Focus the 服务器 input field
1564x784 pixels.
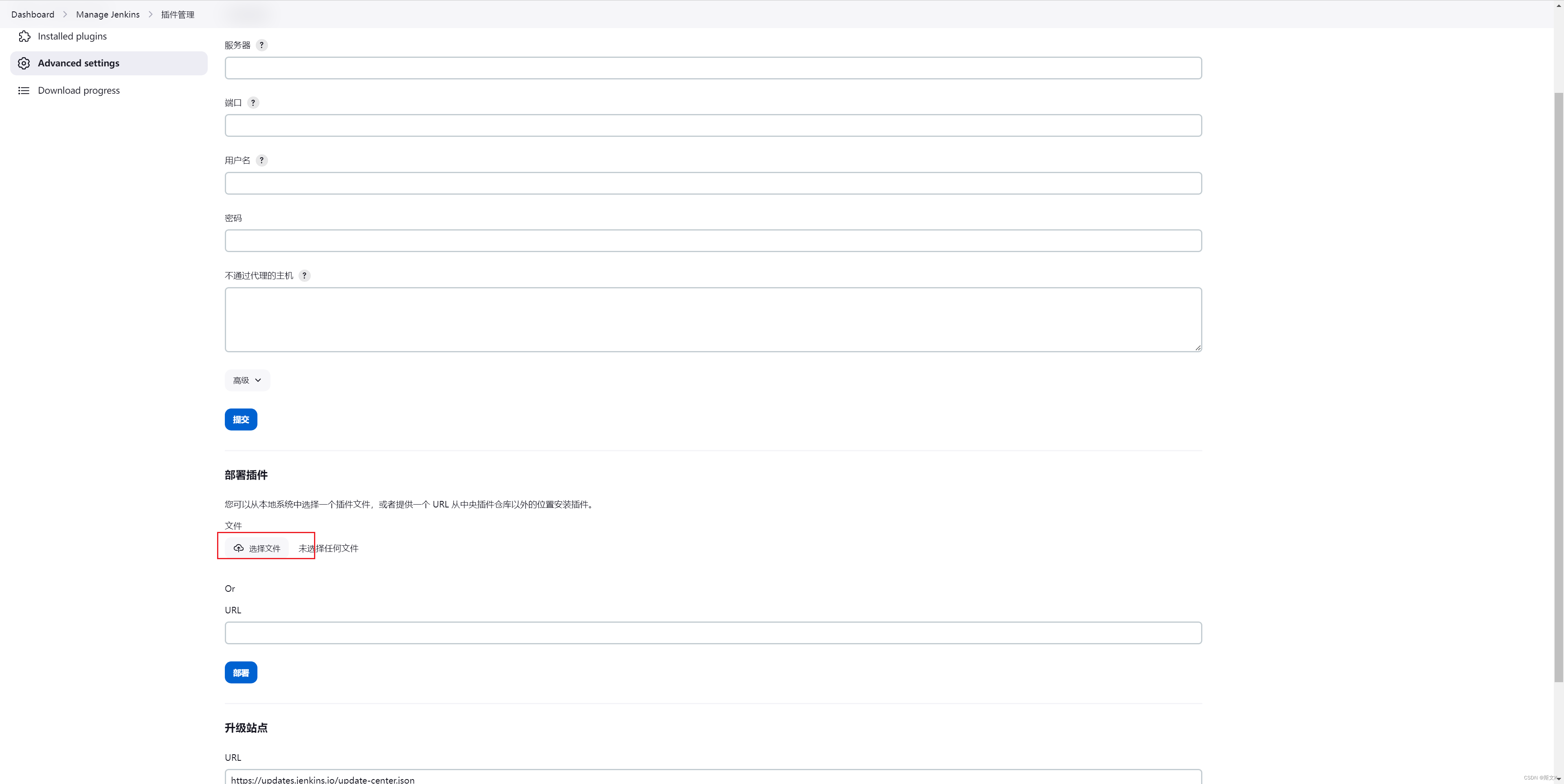(714, 68)
